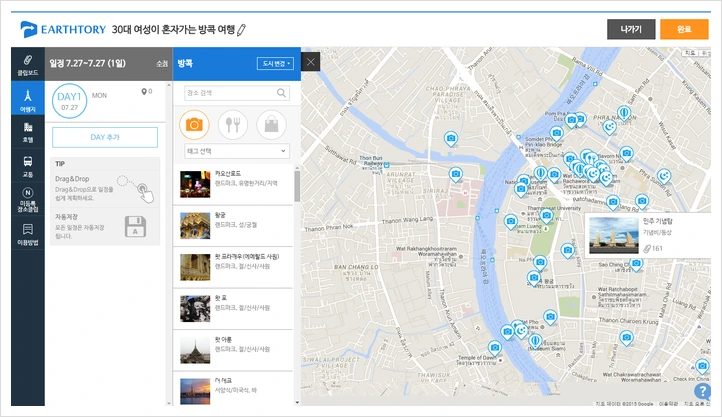Click the floppy disk 자동저장 icon

coord(135,227)
